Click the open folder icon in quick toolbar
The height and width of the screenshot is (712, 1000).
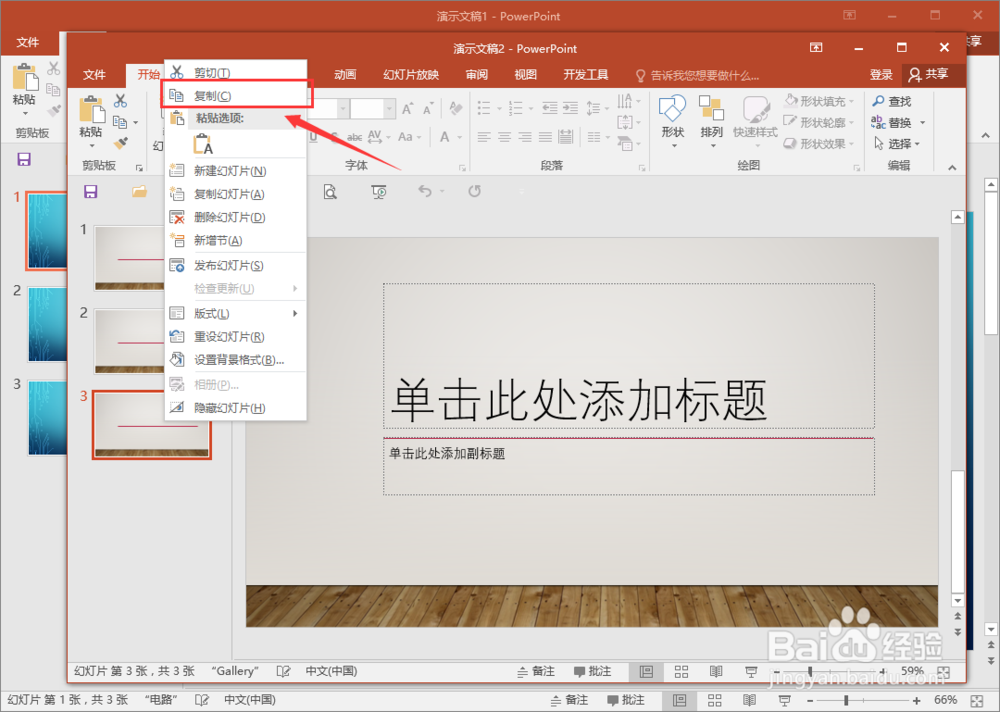tap(139, 191)
